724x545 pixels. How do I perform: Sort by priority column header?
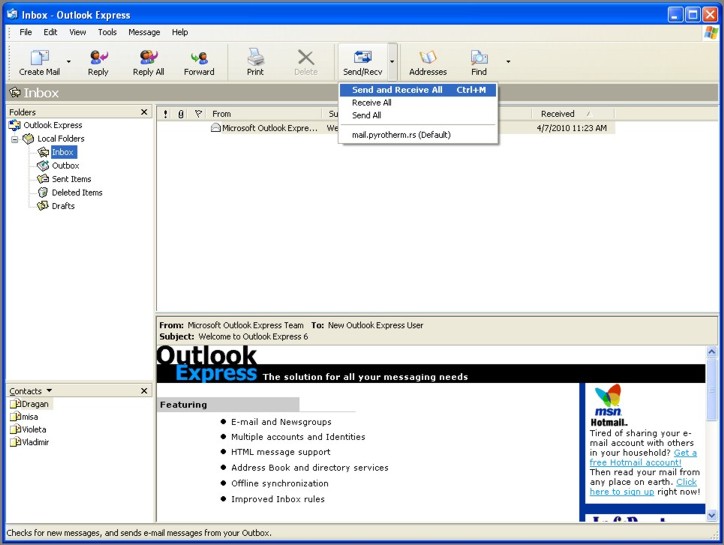tap(165, 114)
